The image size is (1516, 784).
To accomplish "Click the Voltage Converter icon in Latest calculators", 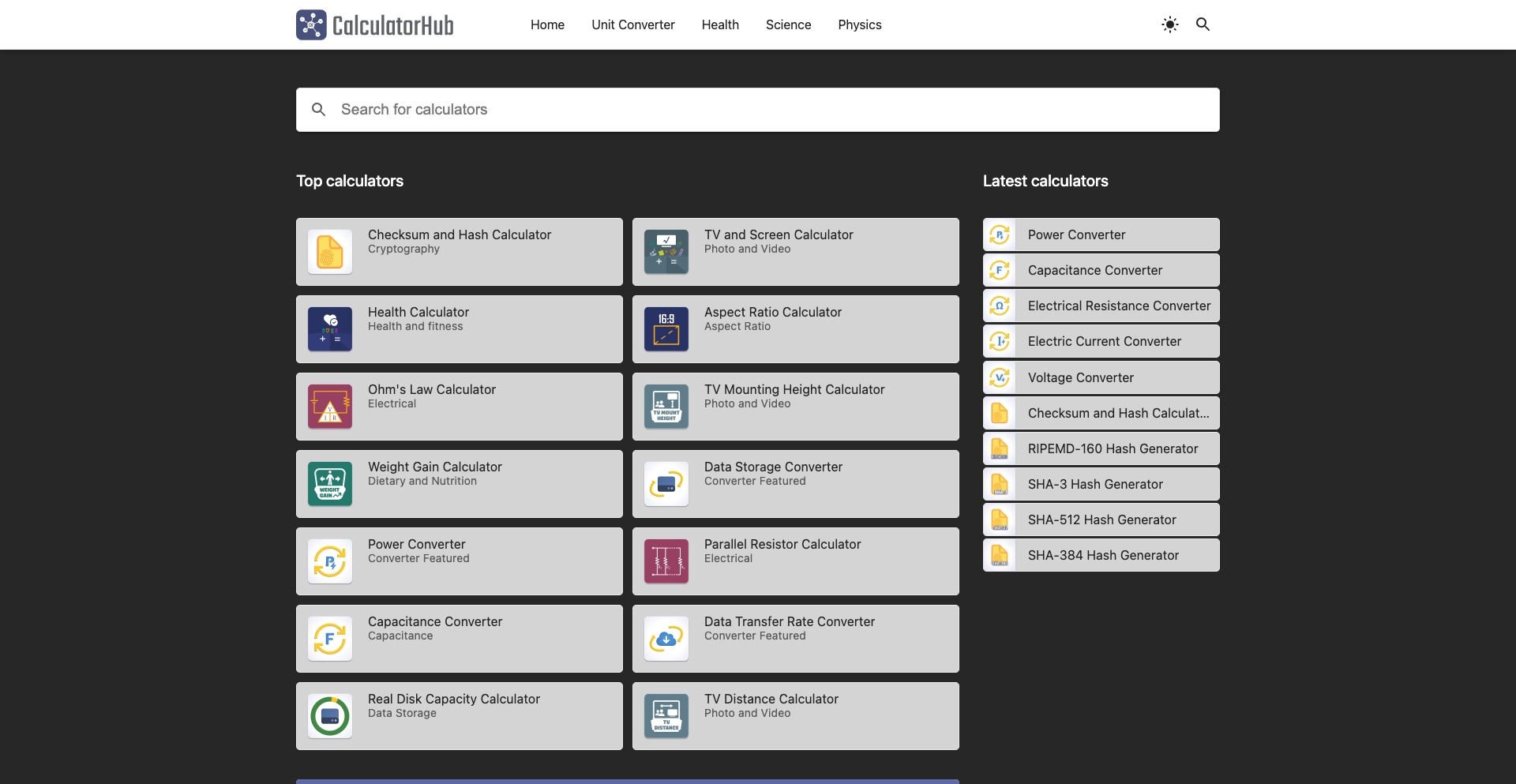I will click(1000, 377).
